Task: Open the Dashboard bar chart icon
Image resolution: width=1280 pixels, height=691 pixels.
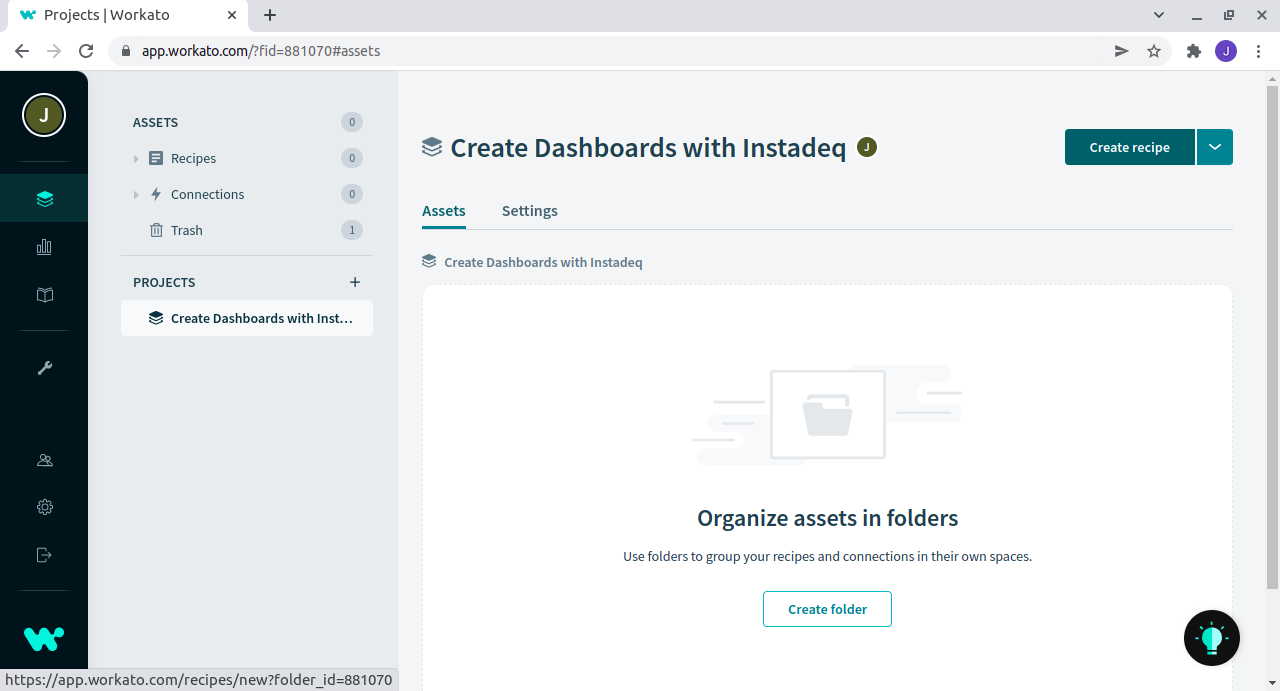Action: pos(44,247)
